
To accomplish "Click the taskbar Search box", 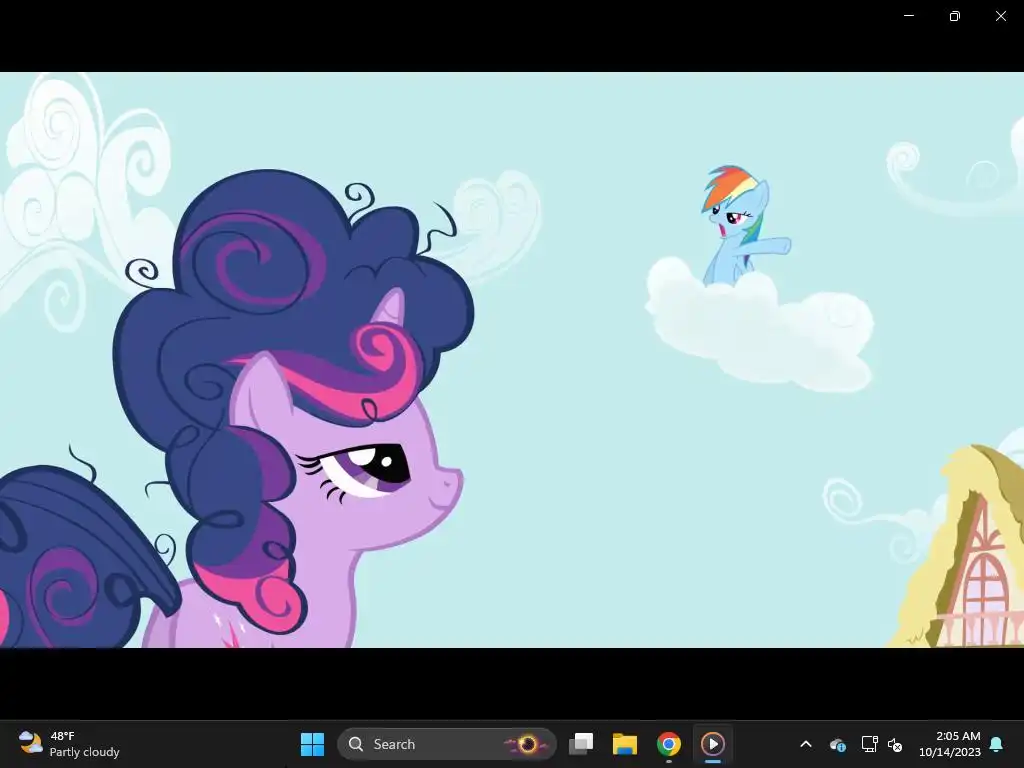I will 447,744.
